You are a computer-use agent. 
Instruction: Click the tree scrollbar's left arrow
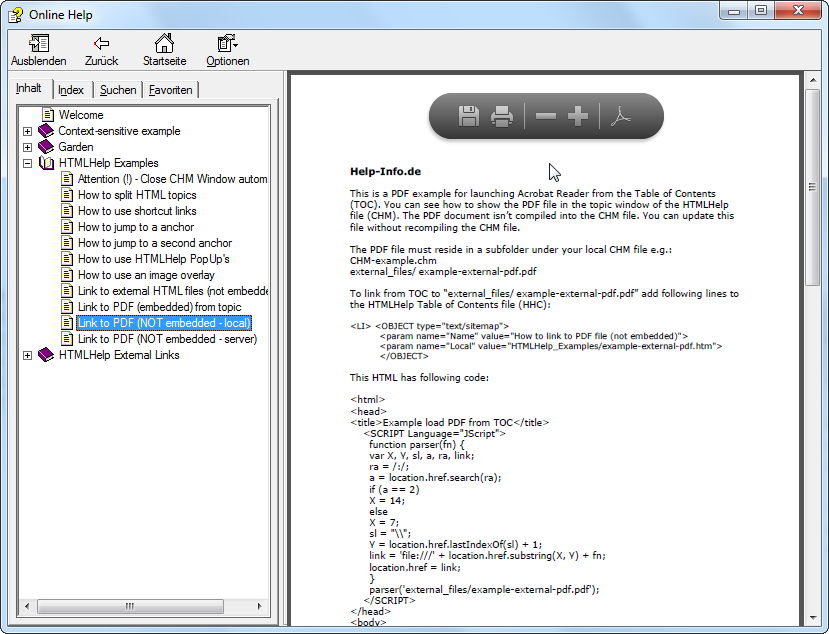click(27, 606)
